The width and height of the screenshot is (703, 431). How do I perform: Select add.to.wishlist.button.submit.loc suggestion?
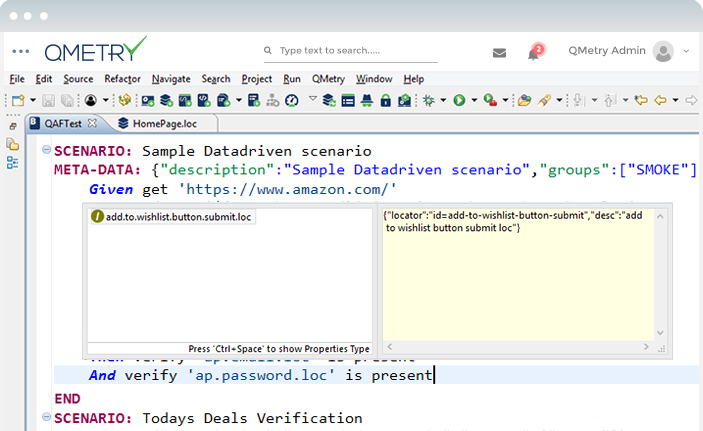coord(173,217)
